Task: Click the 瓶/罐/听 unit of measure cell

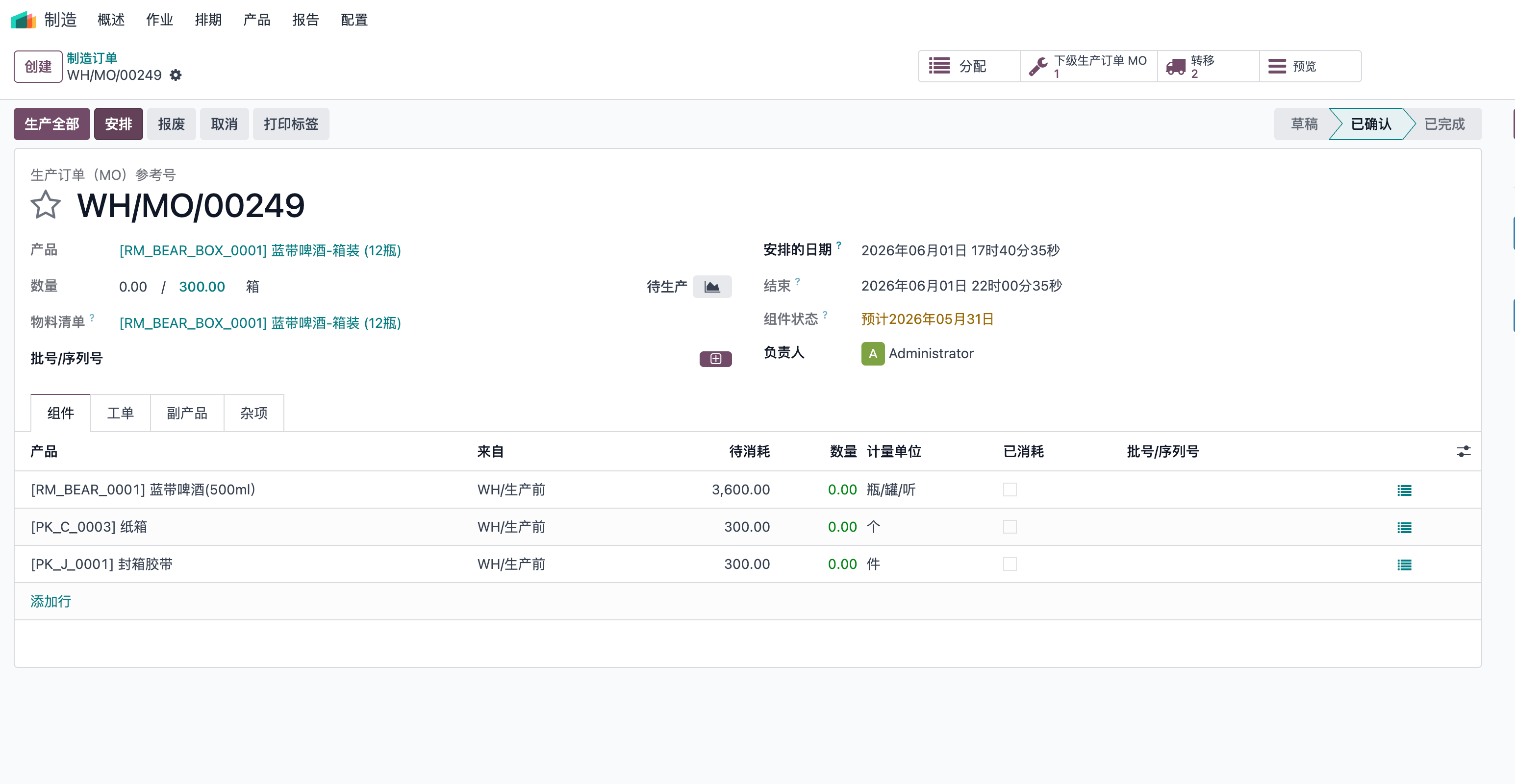Action: click(891, 490)
